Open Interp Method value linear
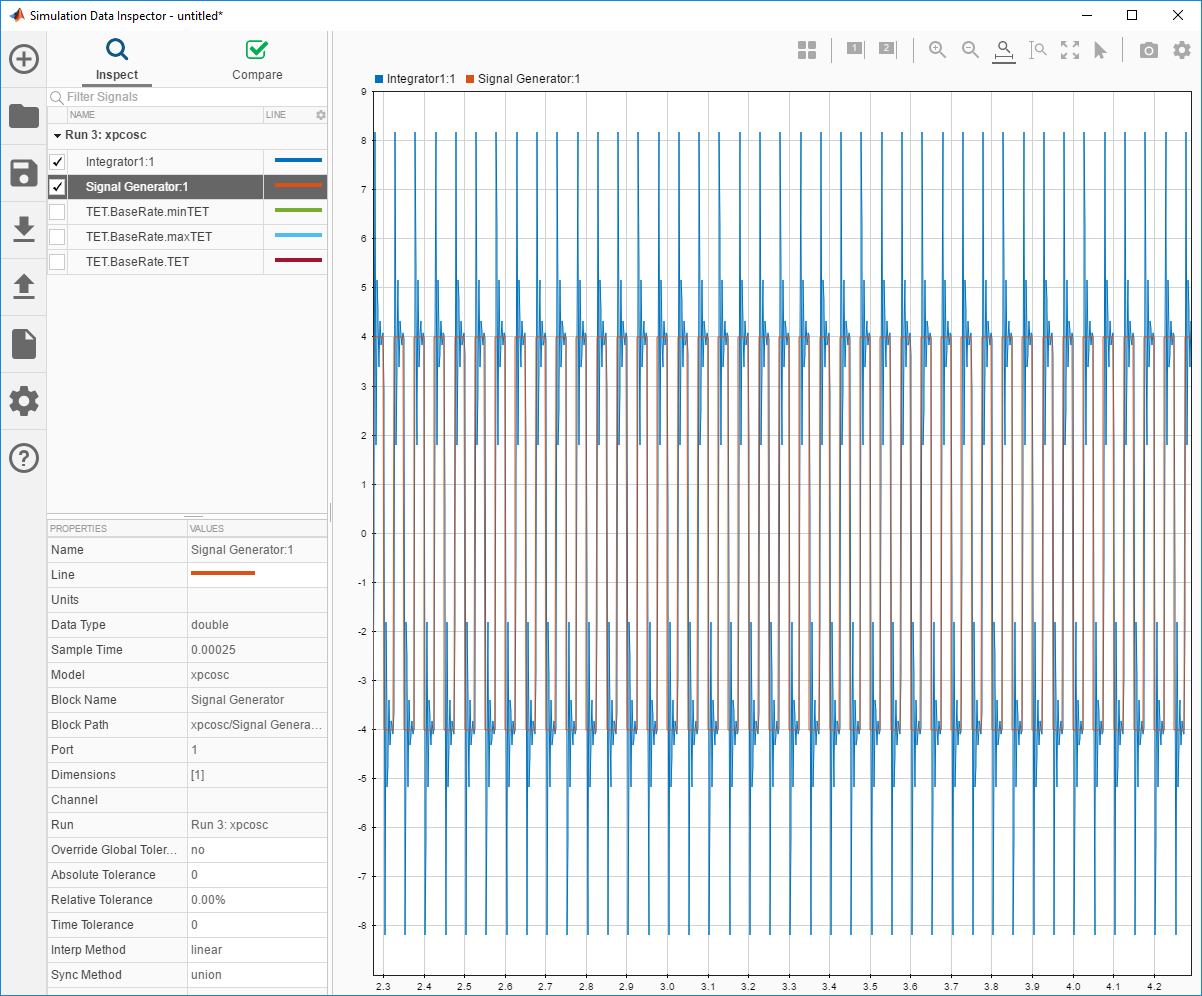Screen dimensions: 1202x996 [256, 950]
